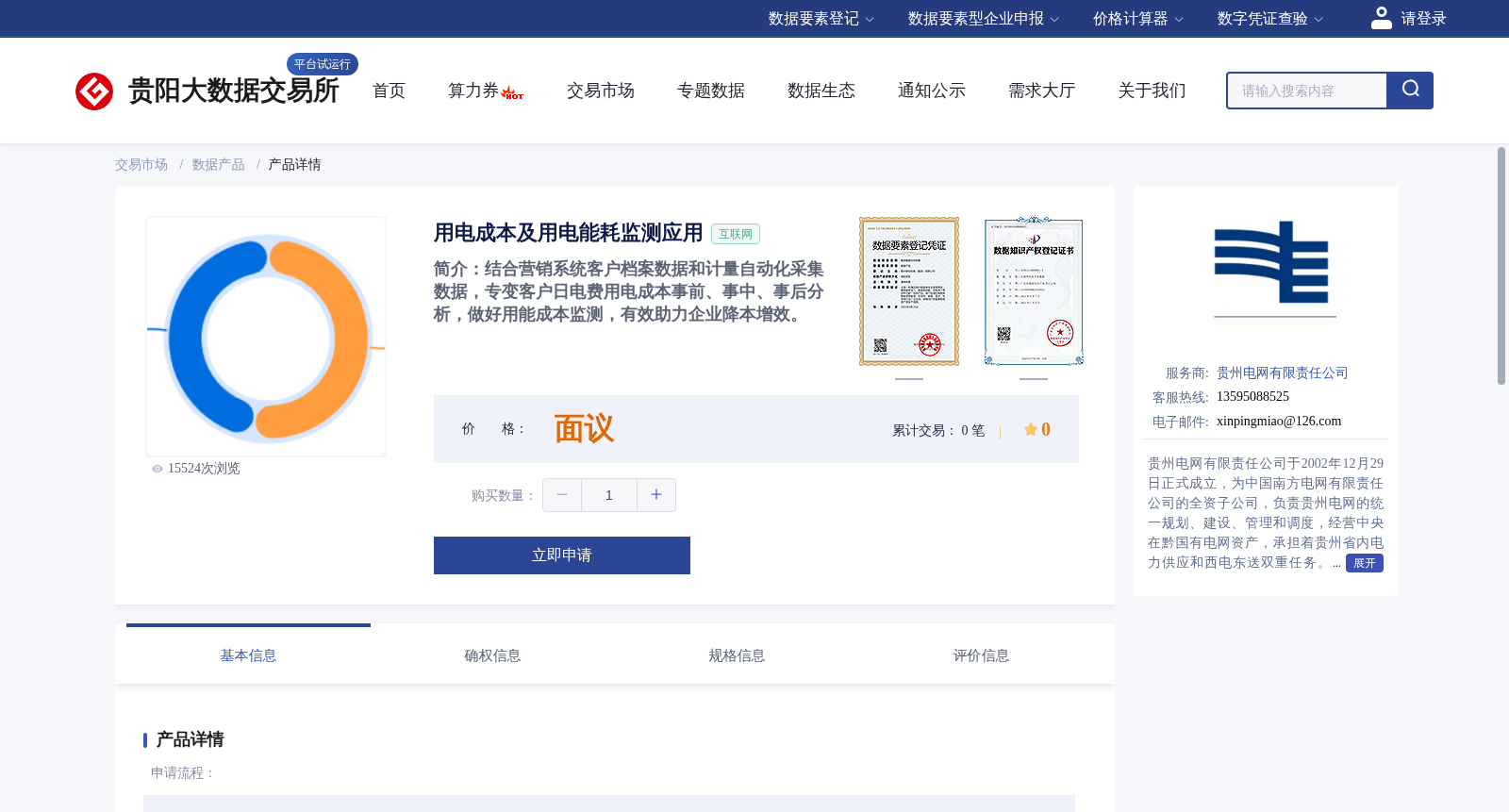Click the 贵州电网有限责任公司 provider link
Screen dimensions: 1509x812
pos(1283,373)
